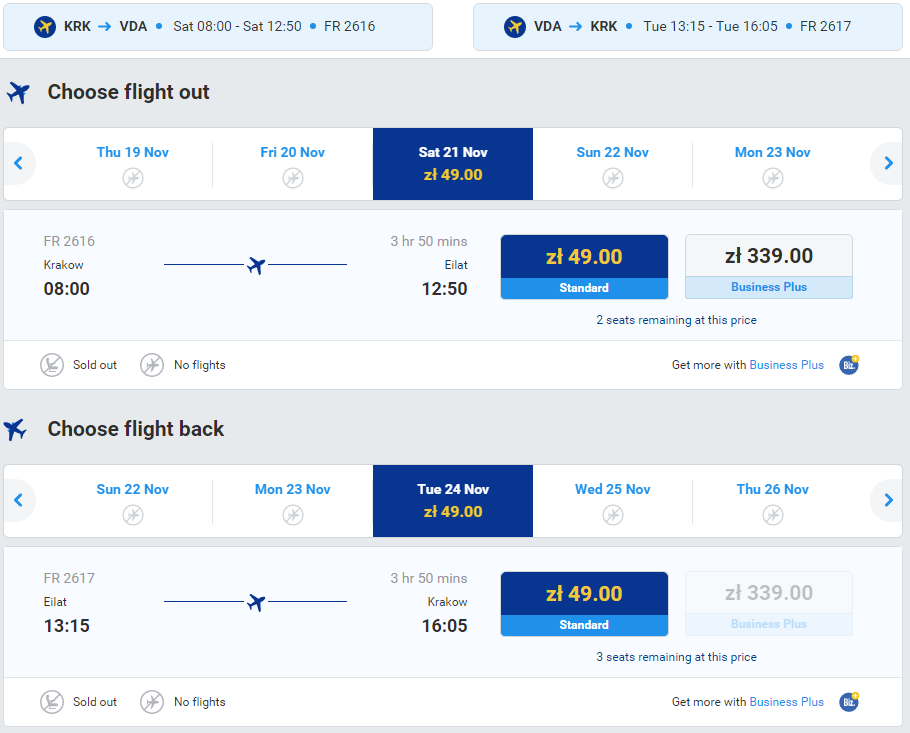The image size is (910, 733).
Task: Open the return Business Plus link
Action: (786, 702)
